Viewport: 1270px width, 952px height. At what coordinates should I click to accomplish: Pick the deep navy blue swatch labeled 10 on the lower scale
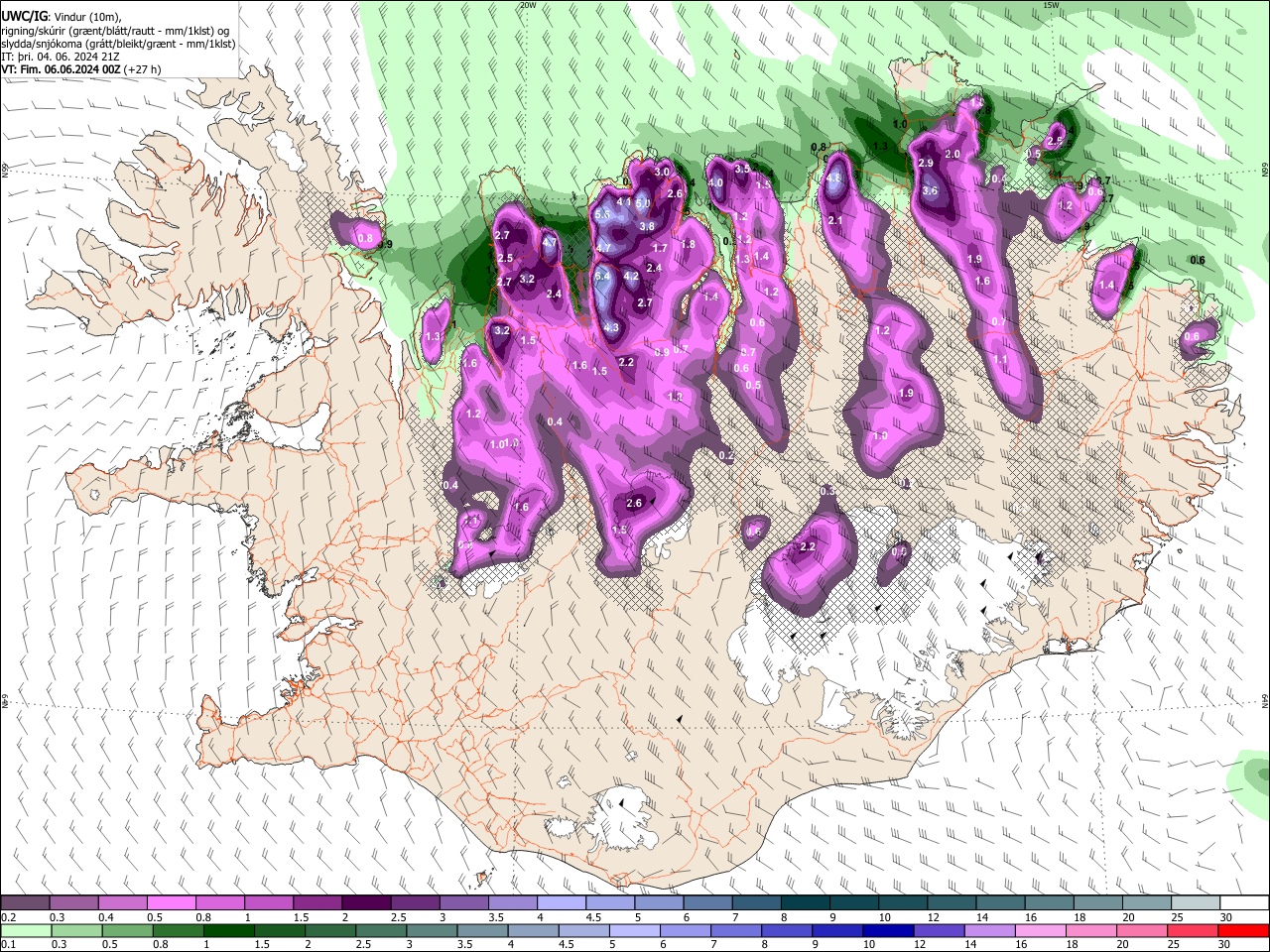tap(888, 930)
